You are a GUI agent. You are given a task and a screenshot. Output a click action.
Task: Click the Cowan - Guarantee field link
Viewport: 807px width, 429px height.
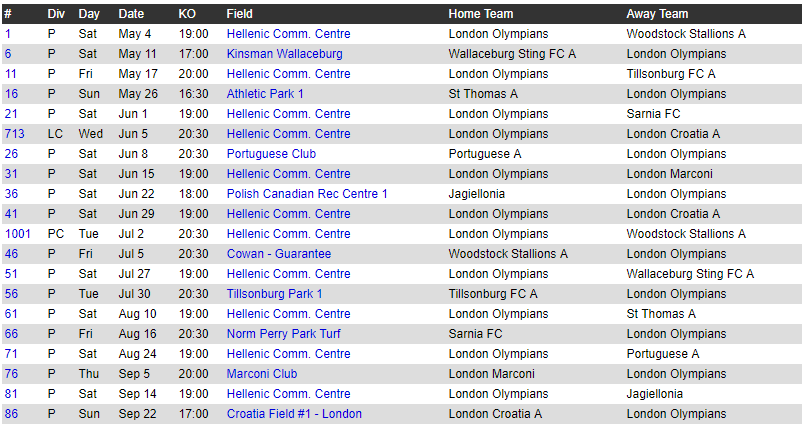coord(278,254)
